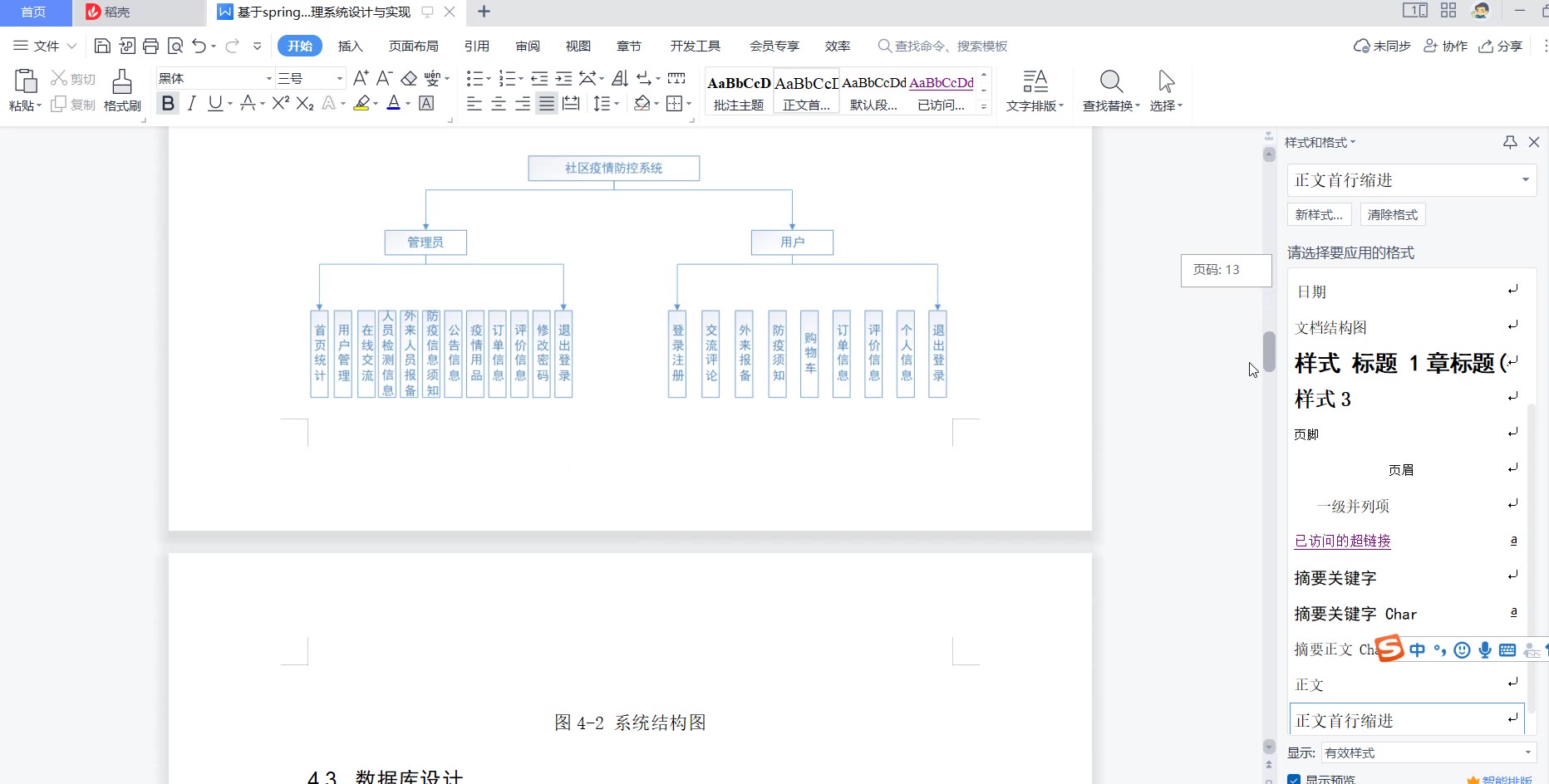1549x784 pixels.
Task: Undo the last action
Action: pos(199,46)
